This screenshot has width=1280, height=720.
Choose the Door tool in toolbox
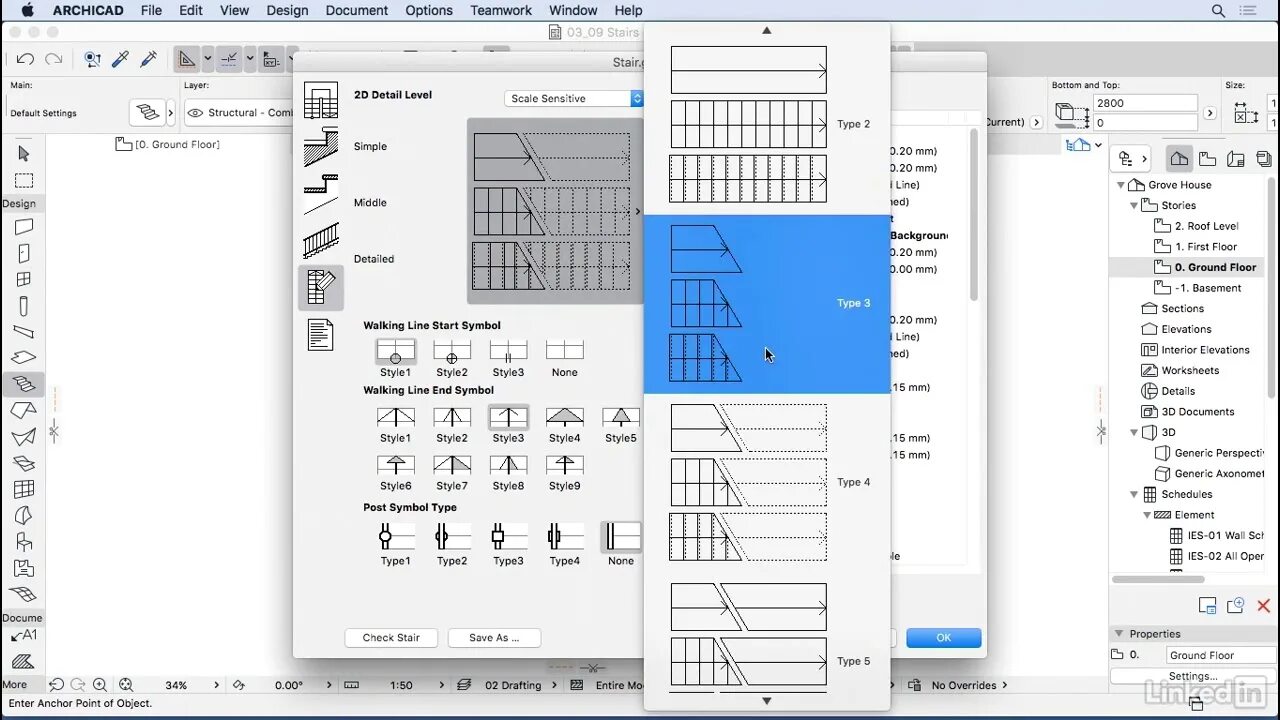point(24,253)
